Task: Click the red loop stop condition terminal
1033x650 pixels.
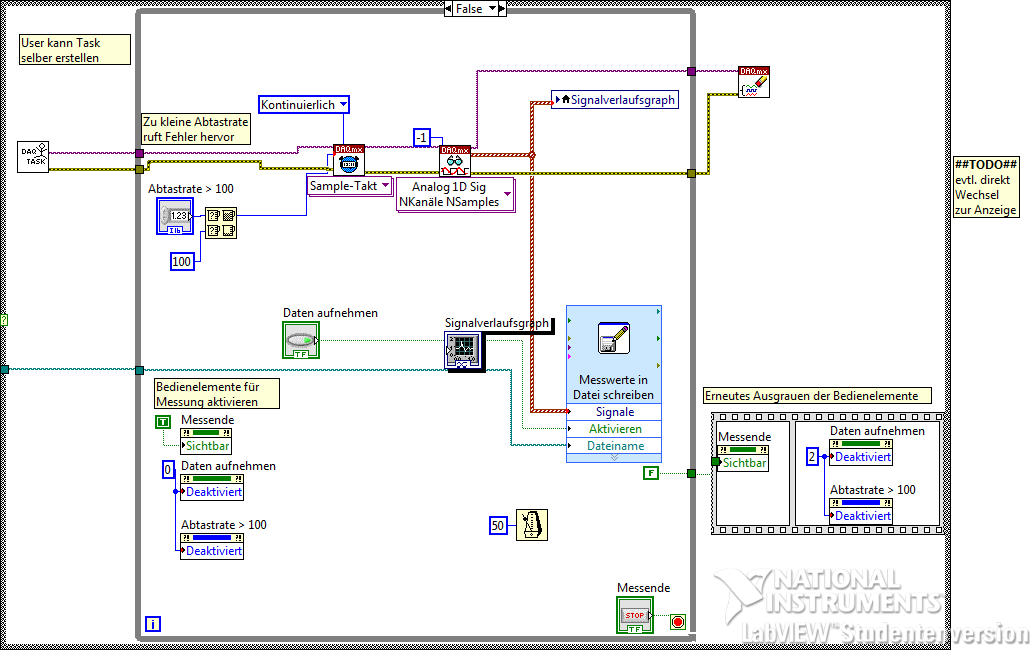Action: click(678, 621)
